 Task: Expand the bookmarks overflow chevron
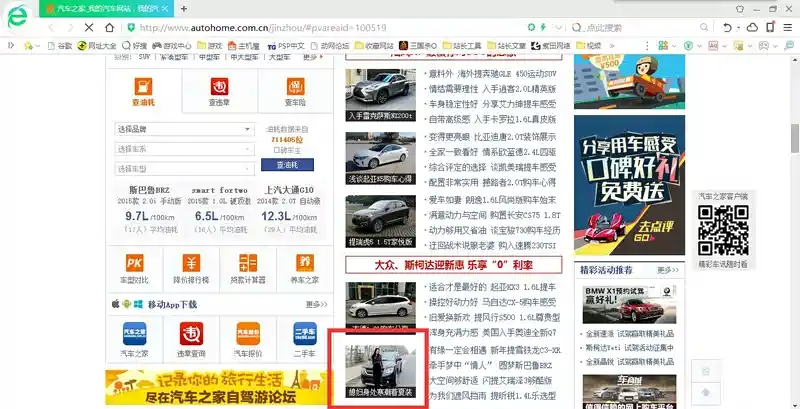coord(612,45)
